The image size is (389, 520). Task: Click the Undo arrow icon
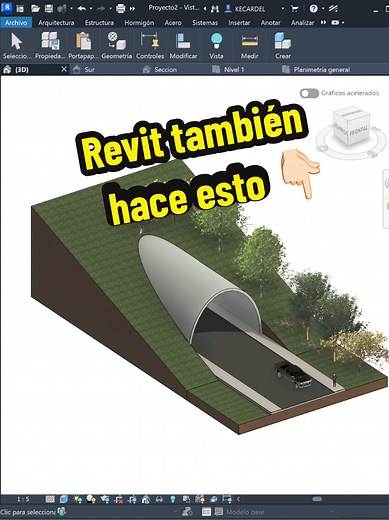[81, 8]
